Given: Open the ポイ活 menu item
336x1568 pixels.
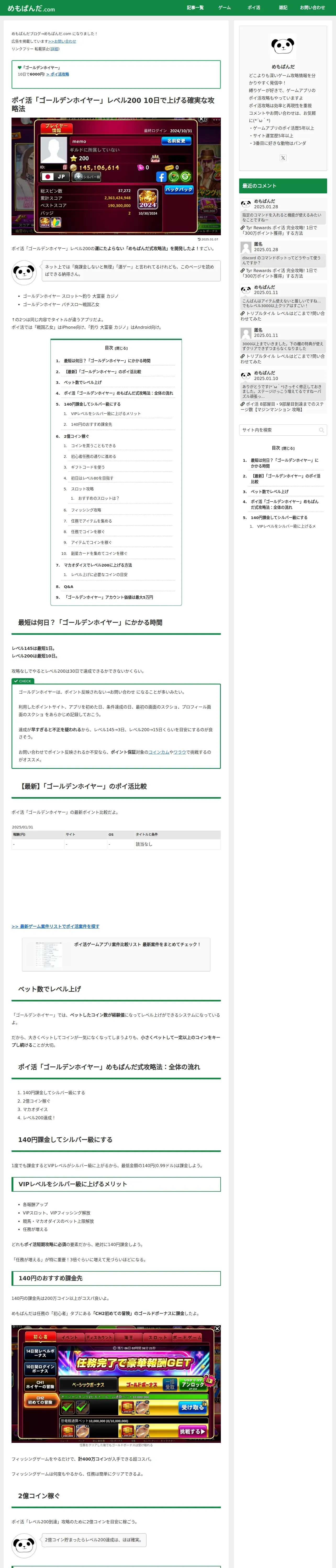Looking at the screenshot, I should tap(254, 8).
